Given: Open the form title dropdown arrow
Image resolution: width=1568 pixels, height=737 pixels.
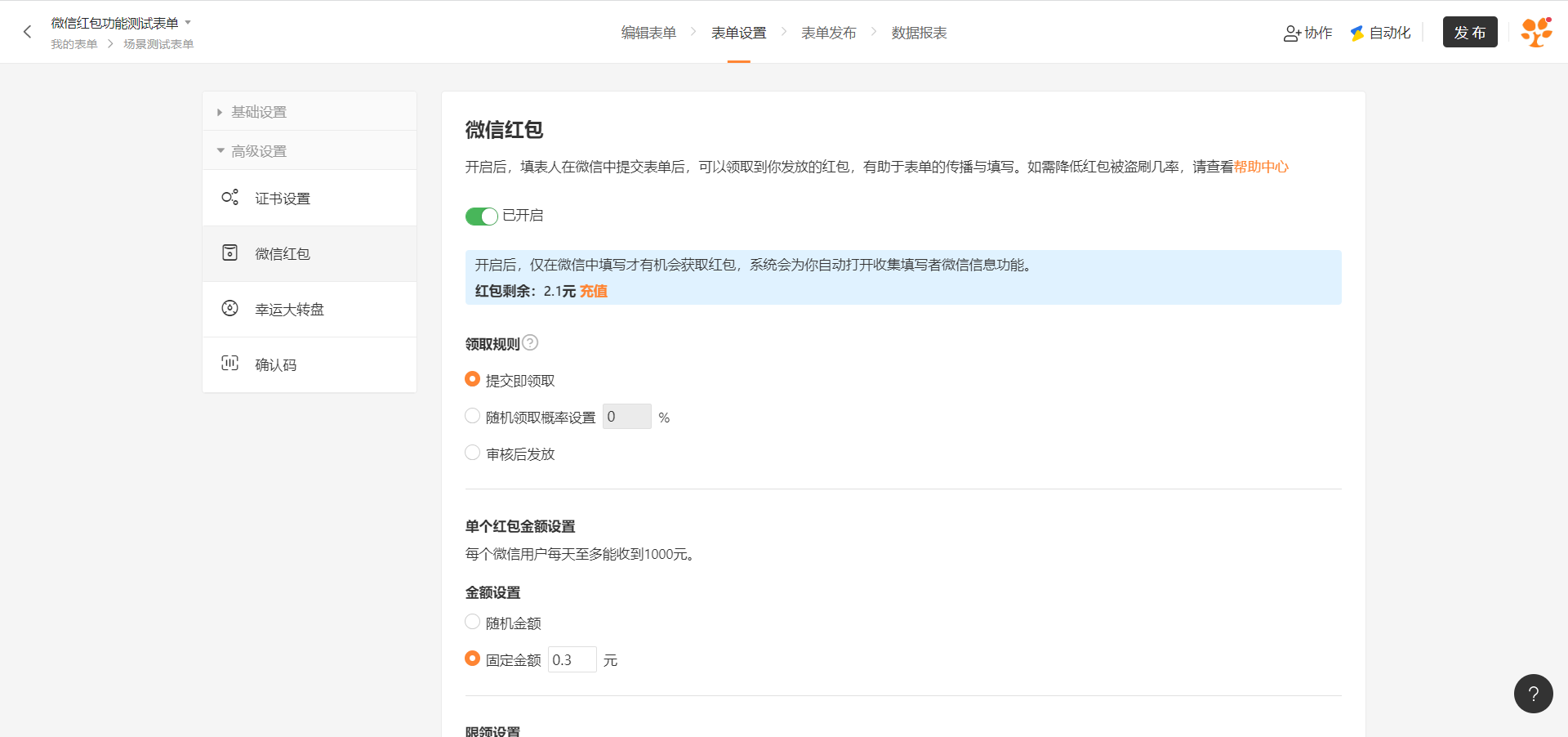Looking at the screenshot, I should (188, 23).
